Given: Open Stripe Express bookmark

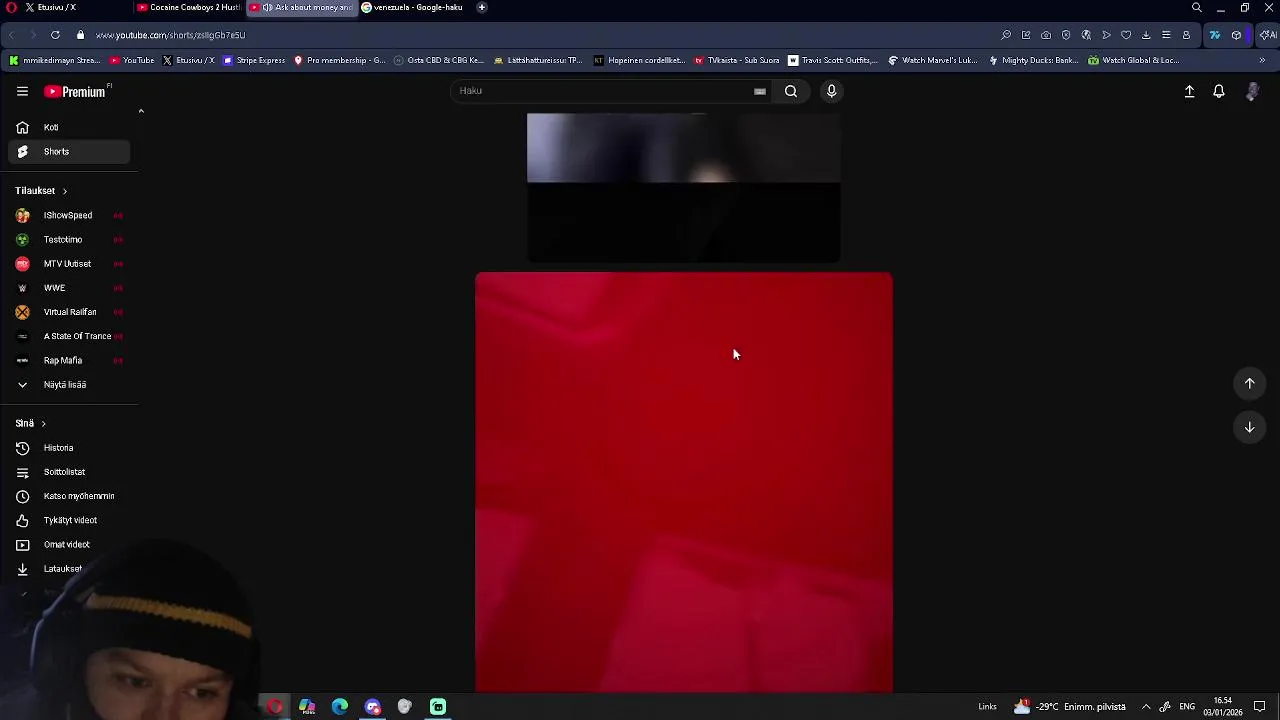Looking at the screenshot, I should click(x=254, y=60).
